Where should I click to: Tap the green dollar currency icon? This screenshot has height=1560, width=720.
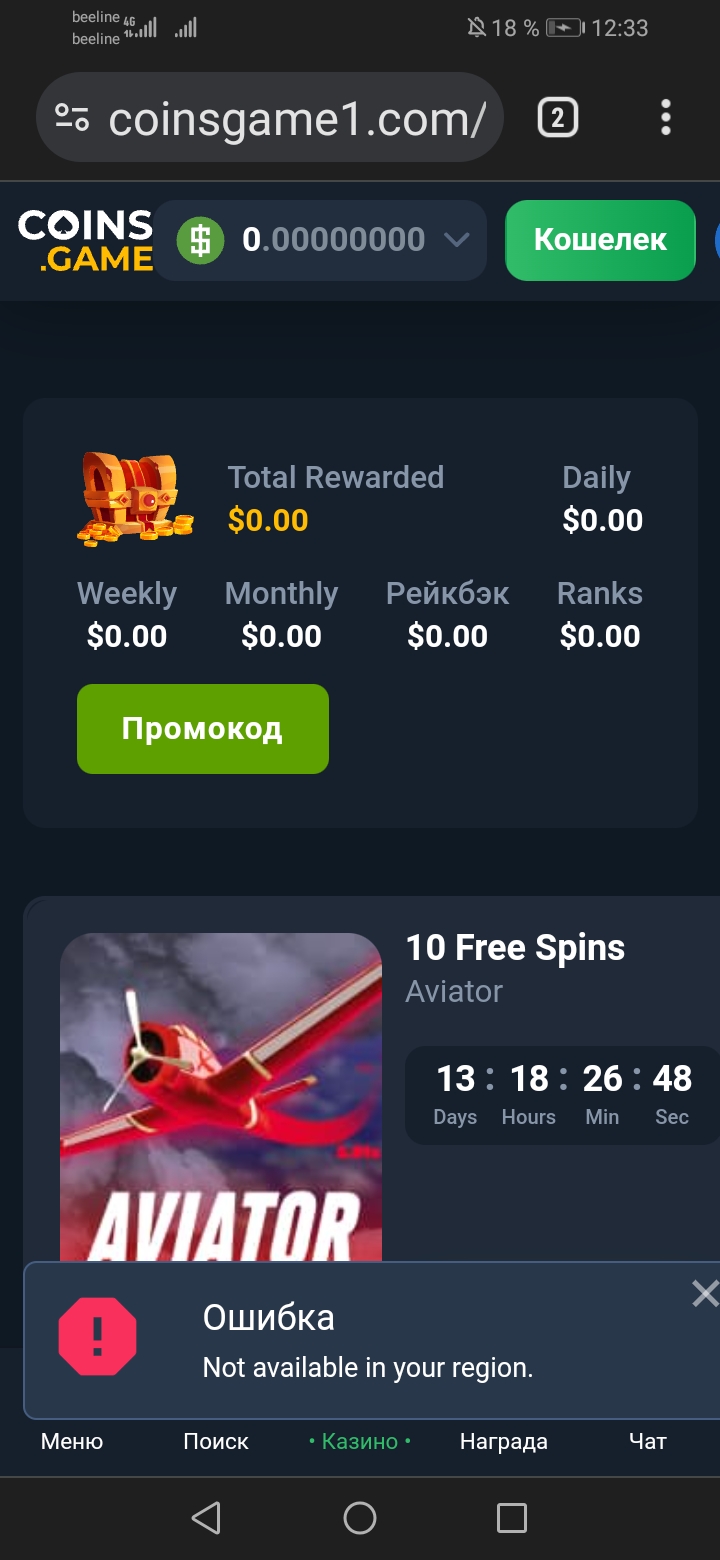(x=201, y=240)
